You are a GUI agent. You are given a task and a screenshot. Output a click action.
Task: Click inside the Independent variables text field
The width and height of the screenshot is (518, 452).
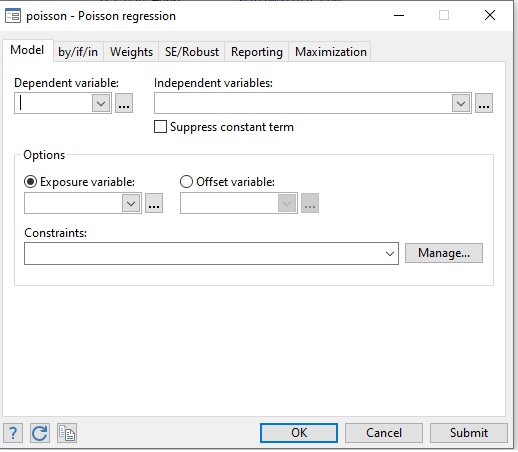[303, 103]
